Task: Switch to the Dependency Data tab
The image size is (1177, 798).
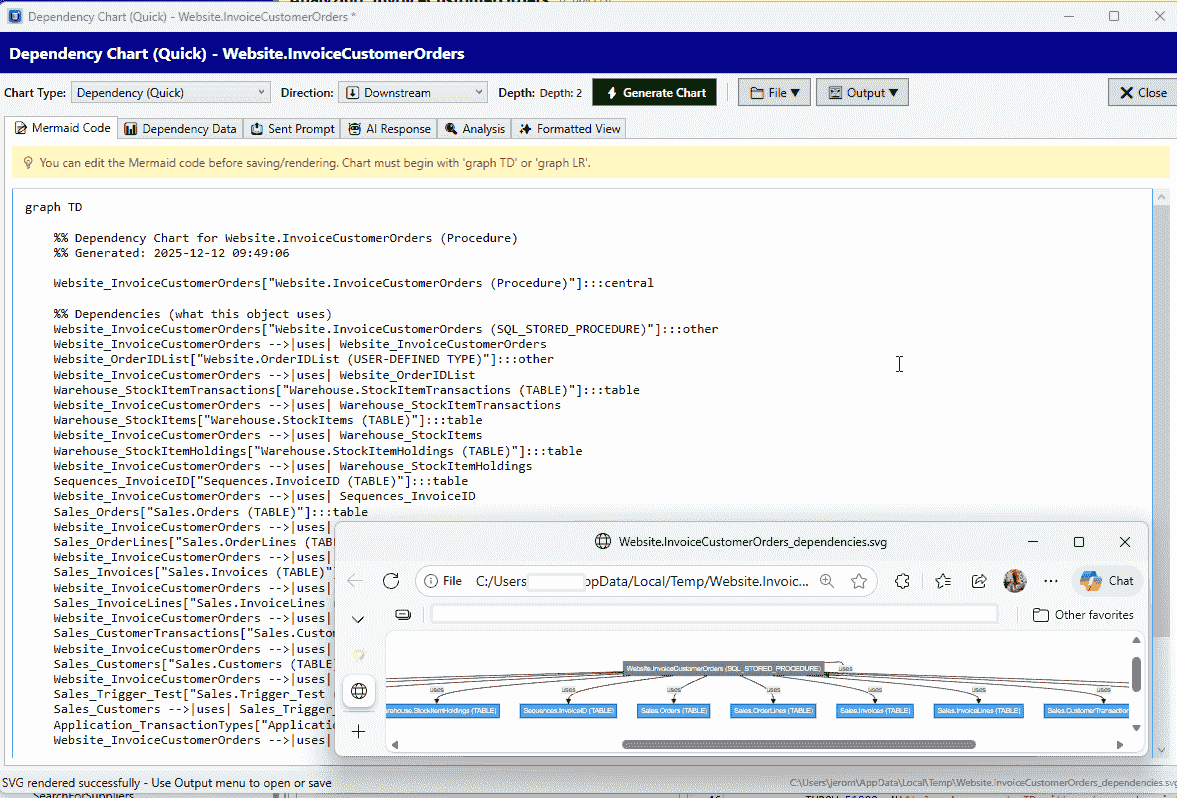Action: (x=180, y=129)
